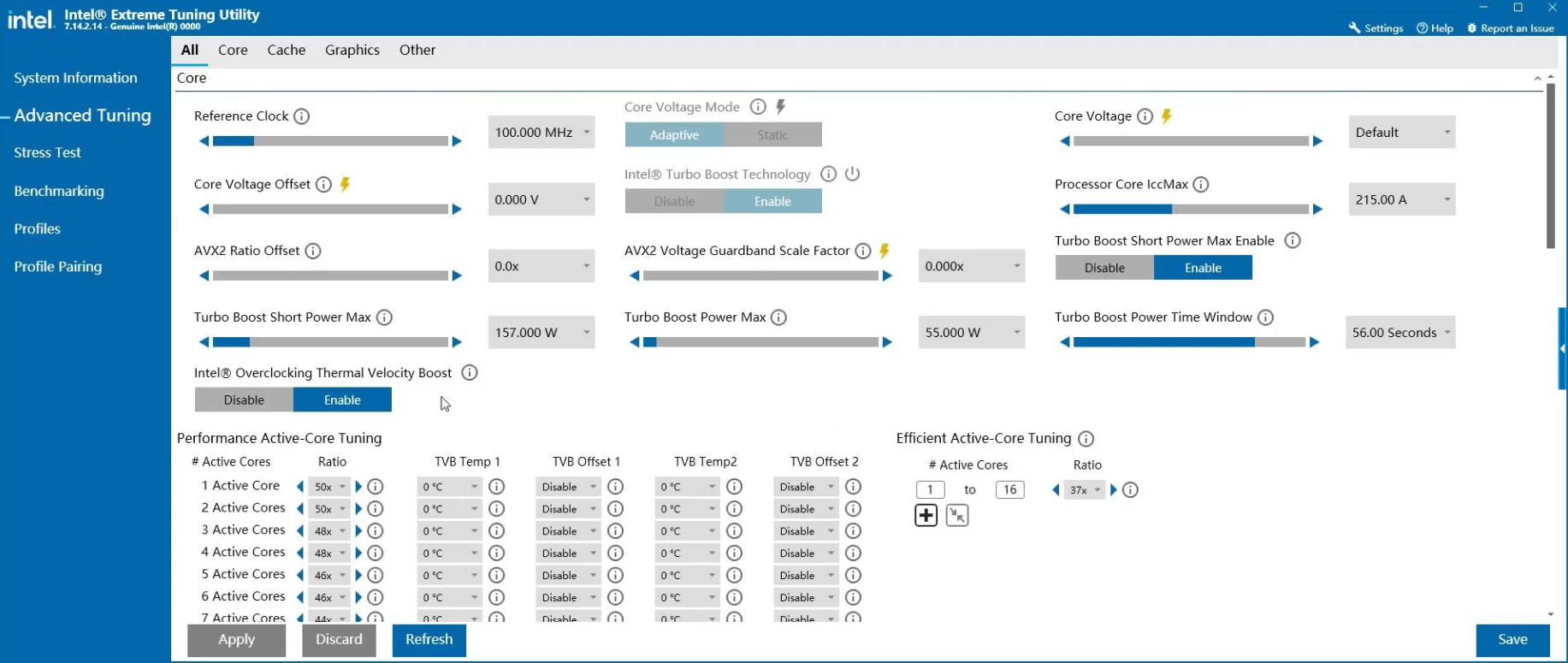
Task: Set Core Voltage Mode to Static
Action: pyautogui.click(x=772, y=135)
